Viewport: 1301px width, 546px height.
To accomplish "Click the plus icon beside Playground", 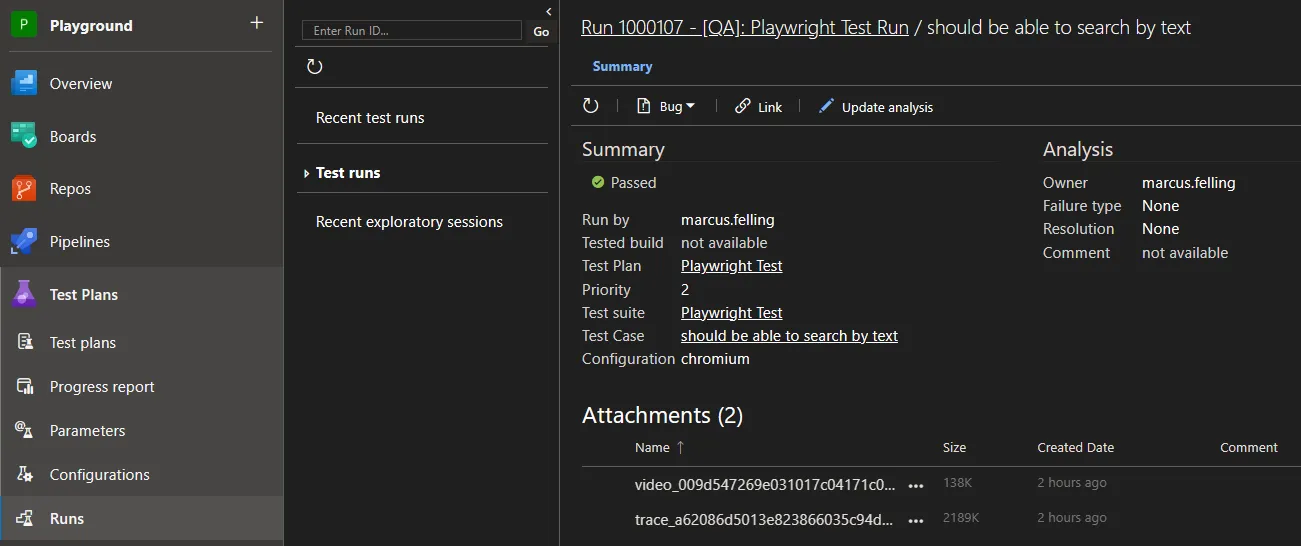I will tap(257, 23).
